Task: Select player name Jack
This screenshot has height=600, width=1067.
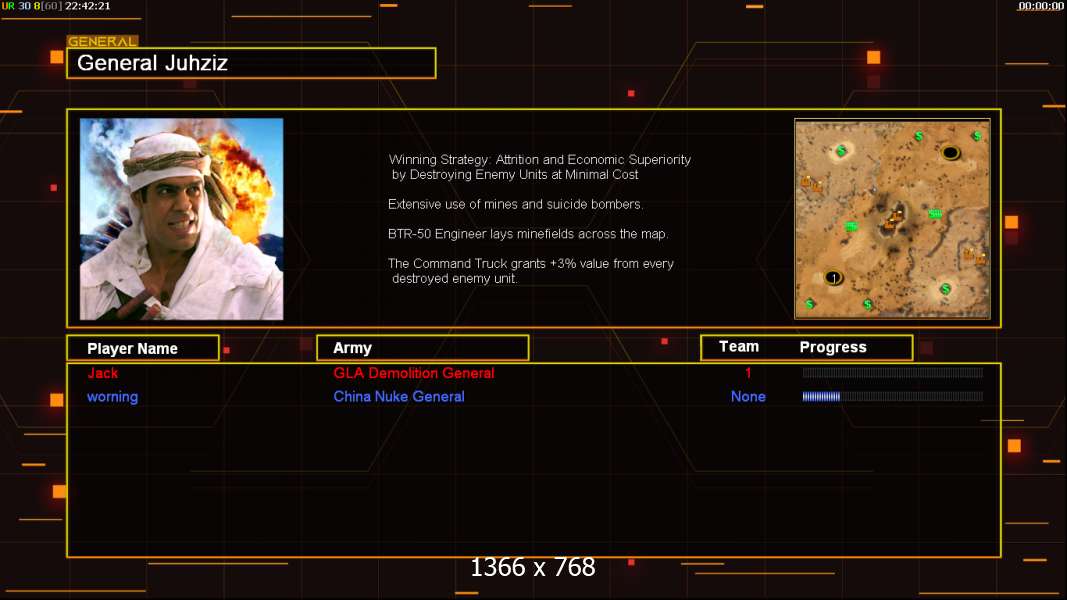Action: coord(103,373)
